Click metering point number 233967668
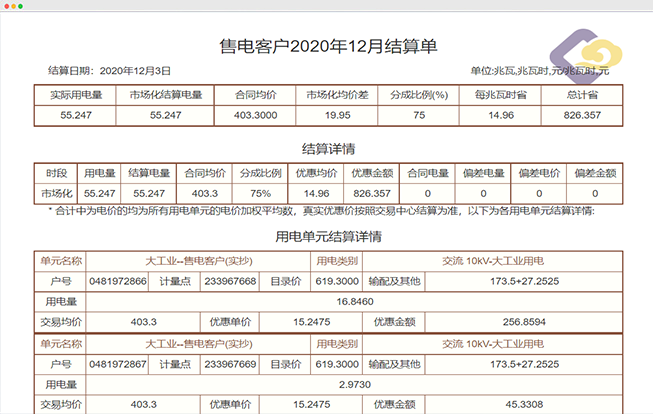The width and height of the screenshot is (653, 414). (x=230, y=281)
